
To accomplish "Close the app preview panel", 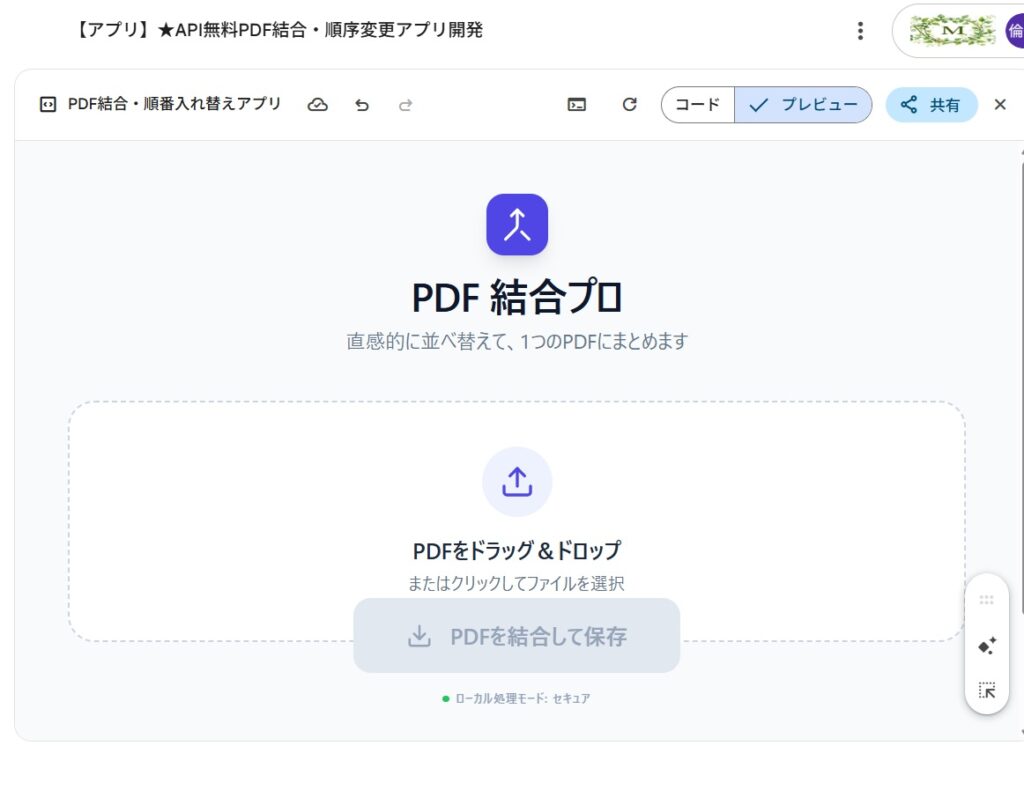I will point(999,104).
